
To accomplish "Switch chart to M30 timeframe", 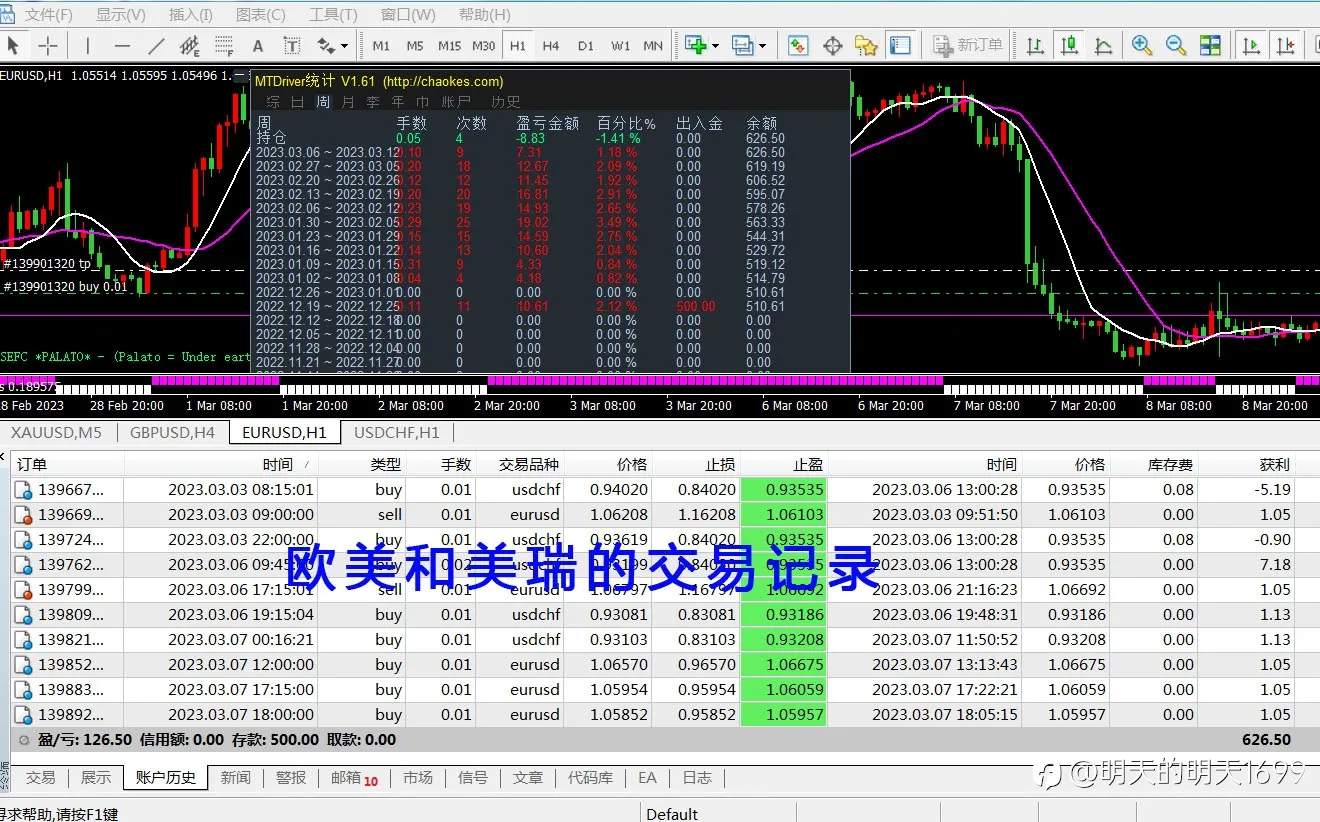I will pyautogui.click(x=484, y=46).
